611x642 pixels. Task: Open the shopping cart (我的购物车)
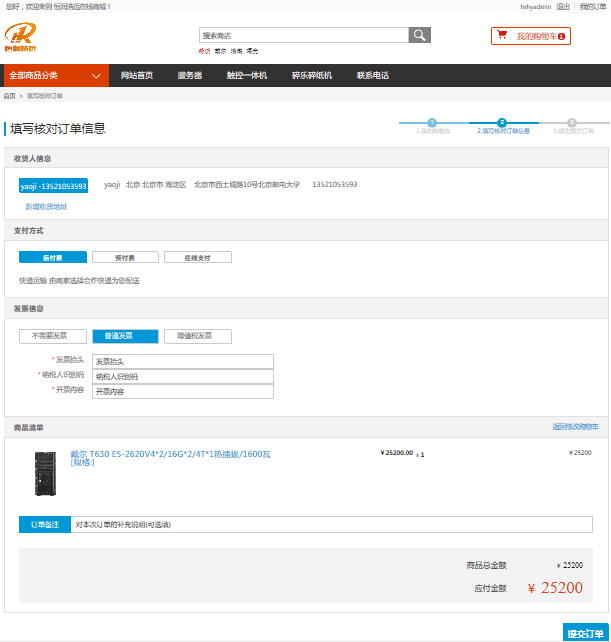(x=530, y=36)
